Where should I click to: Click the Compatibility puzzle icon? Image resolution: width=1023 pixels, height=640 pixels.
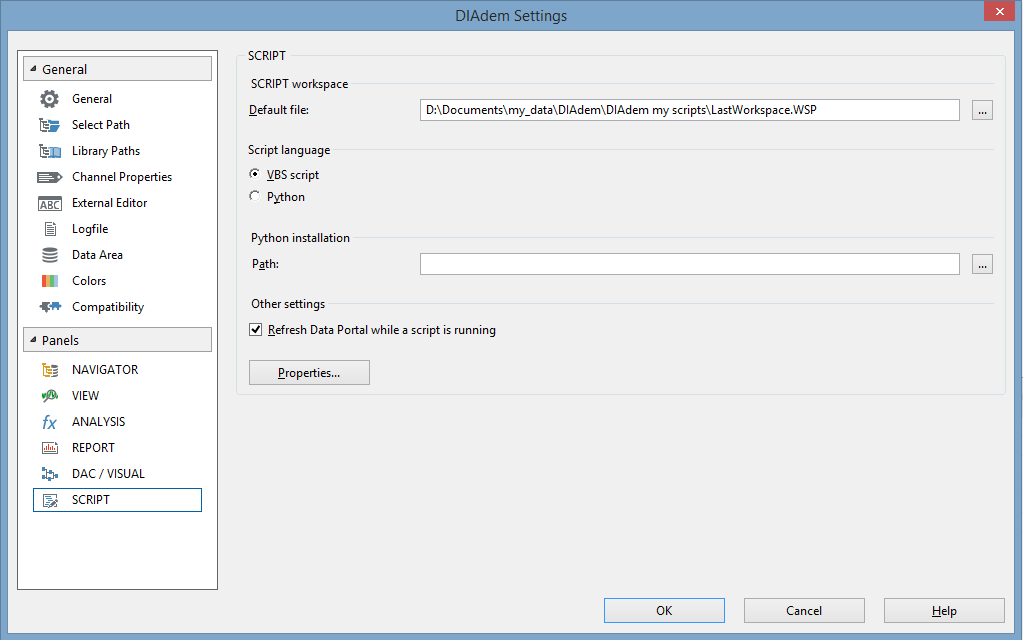50,307
